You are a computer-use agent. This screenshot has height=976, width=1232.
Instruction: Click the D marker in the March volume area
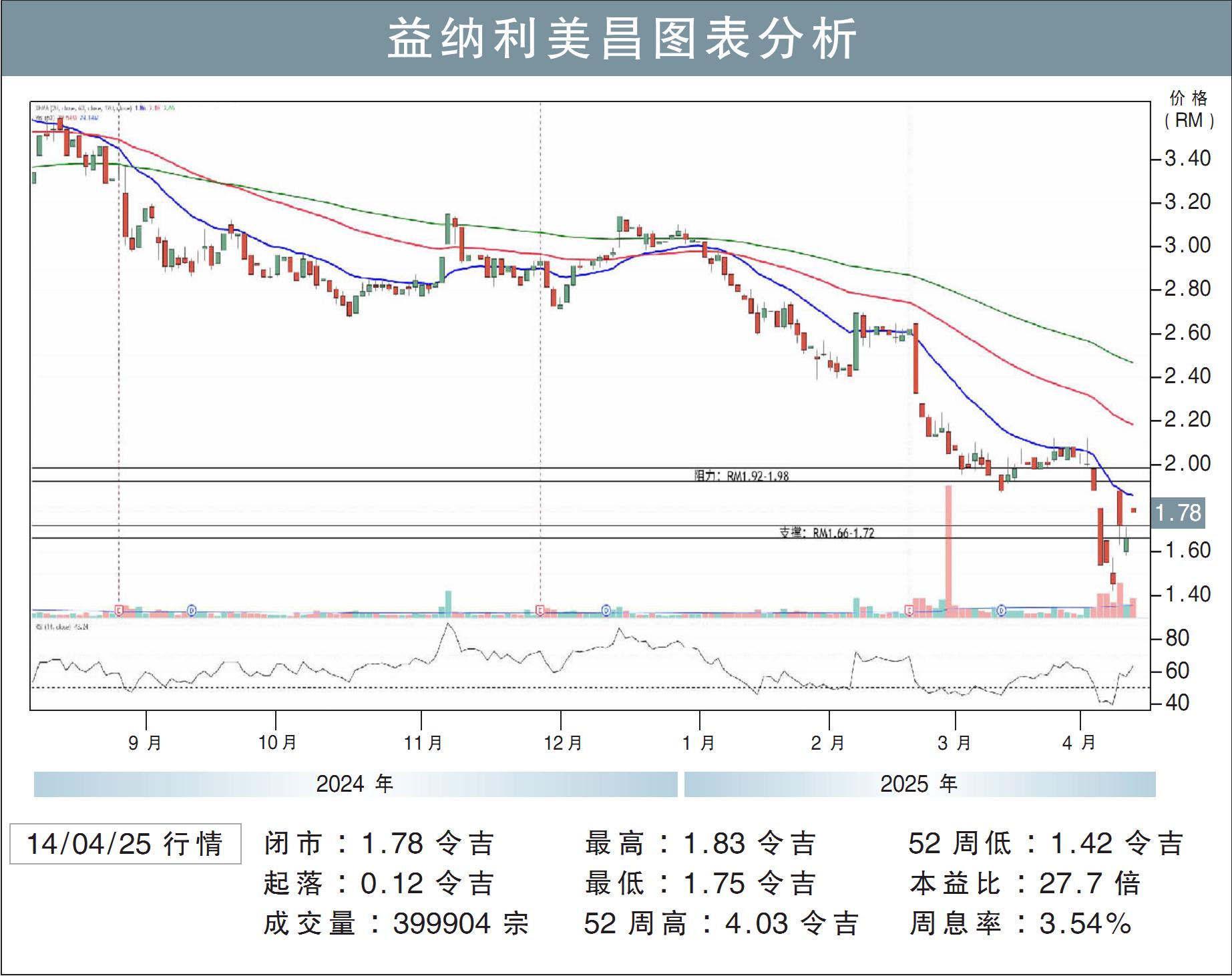(x=1002, y=610)
